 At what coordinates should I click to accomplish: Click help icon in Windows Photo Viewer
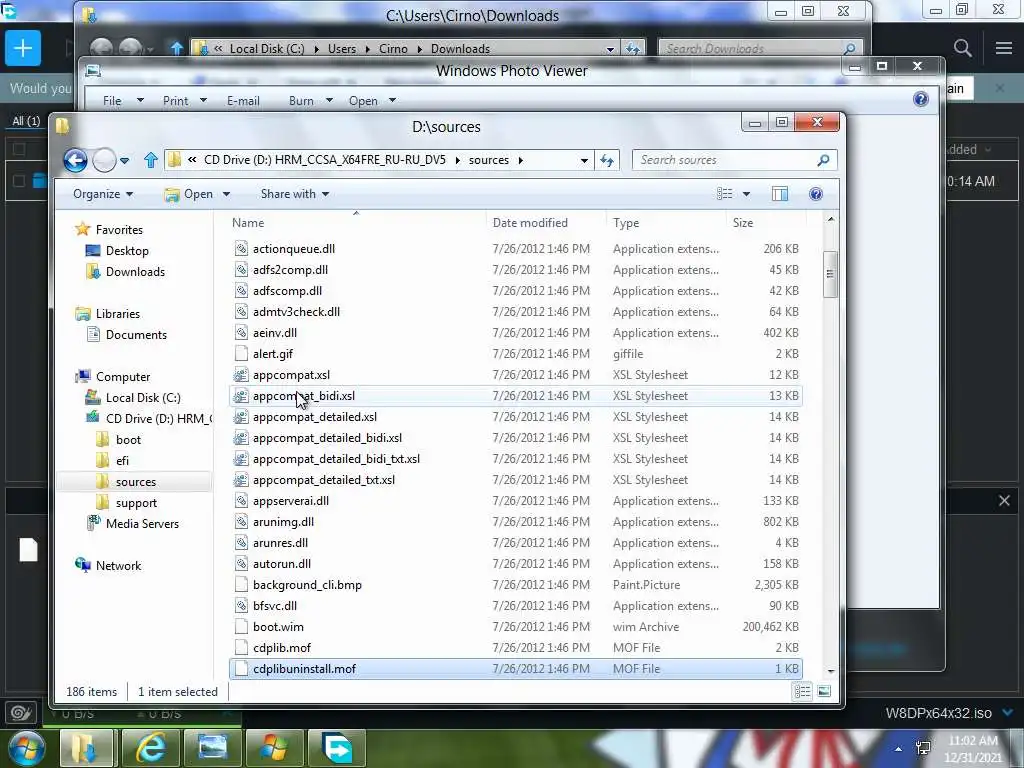click(921, 99)
